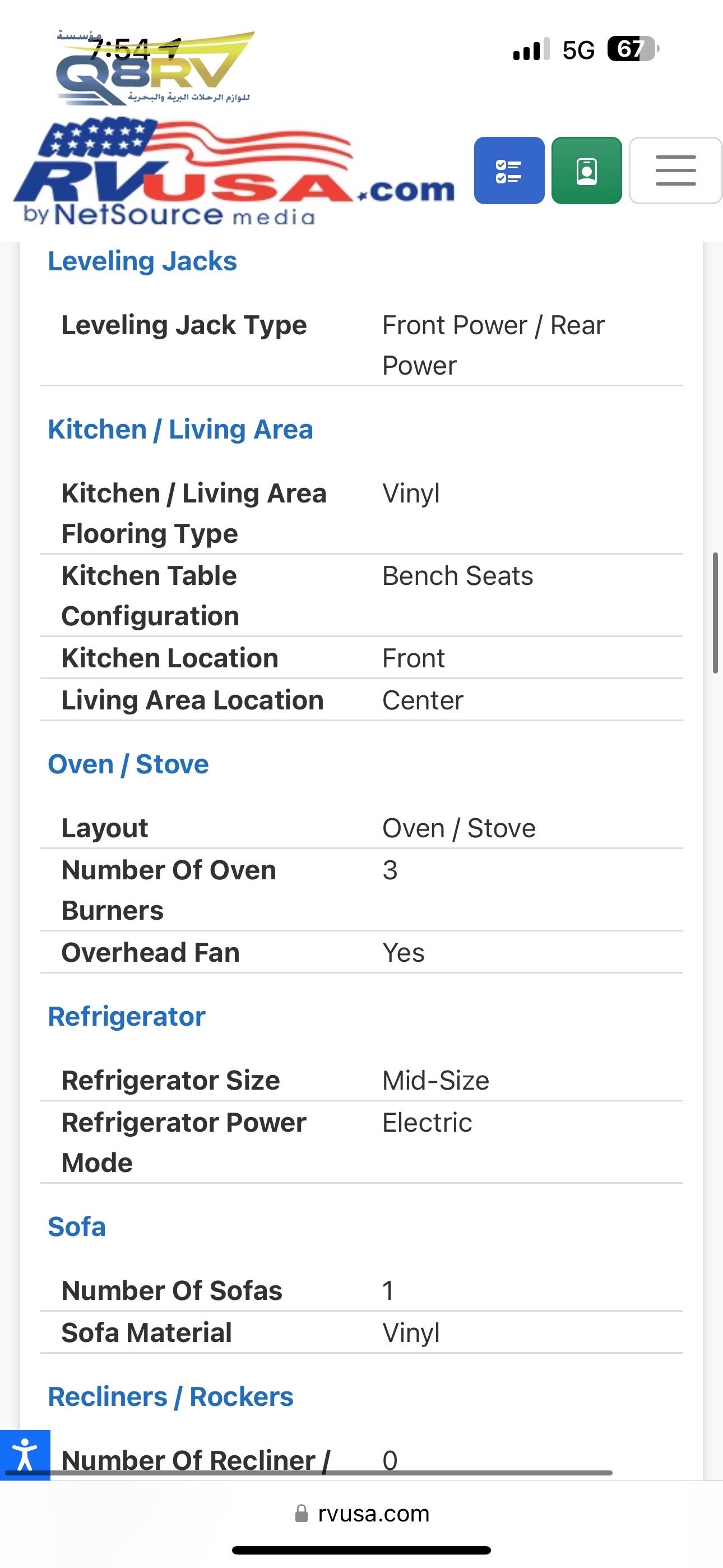Click the accessibility icon in bottom corner

[24, 1454]
